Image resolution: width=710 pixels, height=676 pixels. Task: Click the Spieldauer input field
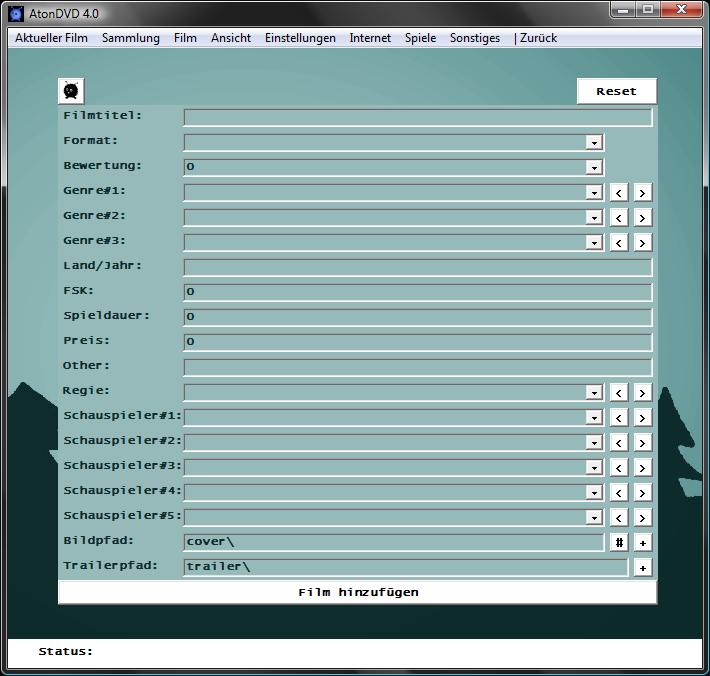[x=417, y=317]
